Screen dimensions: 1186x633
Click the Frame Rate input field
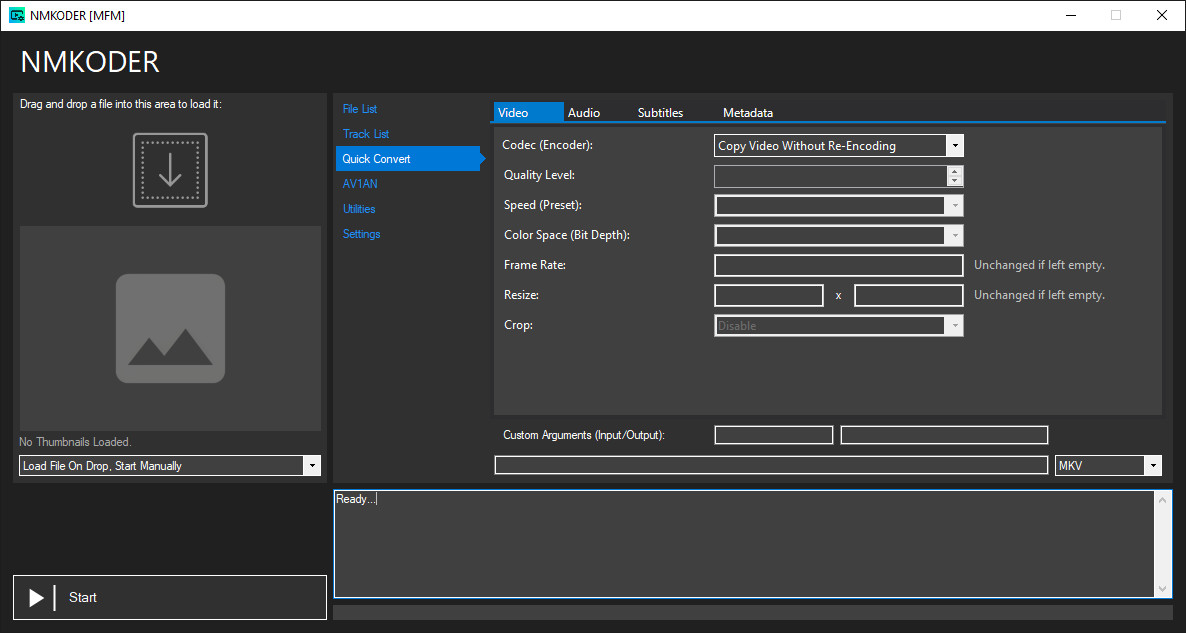click(839, 265)
